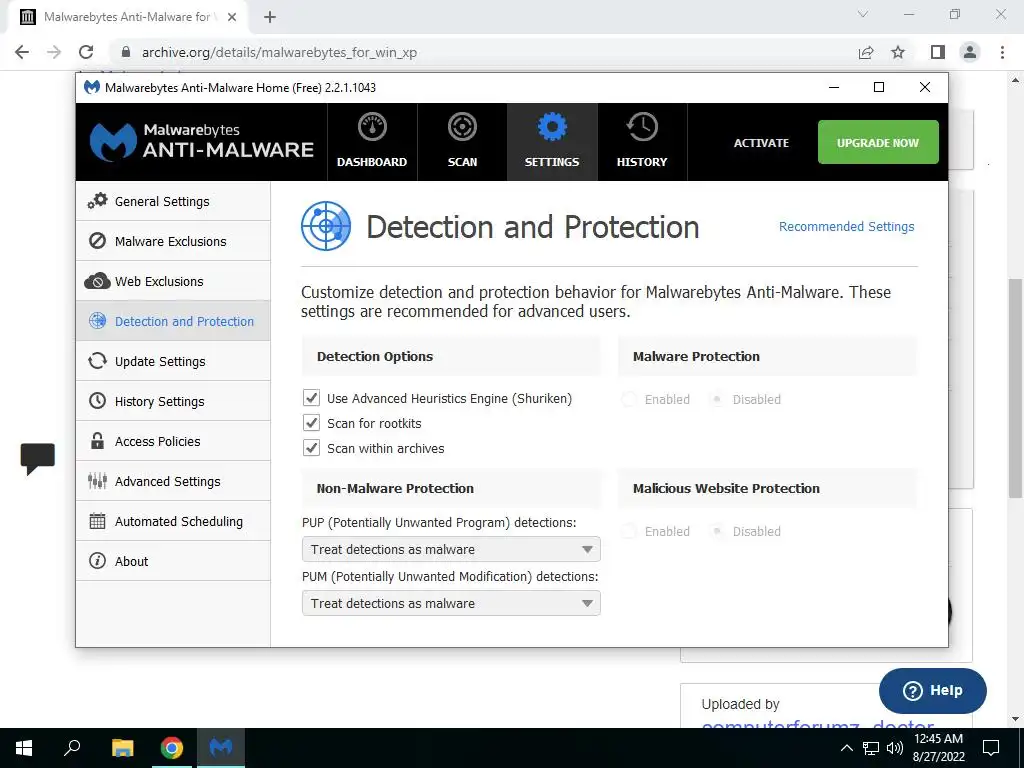Click the Automated Scheduling calendar icon
The width and height of the screenshot is (1024, 768).
coord(97,521)
